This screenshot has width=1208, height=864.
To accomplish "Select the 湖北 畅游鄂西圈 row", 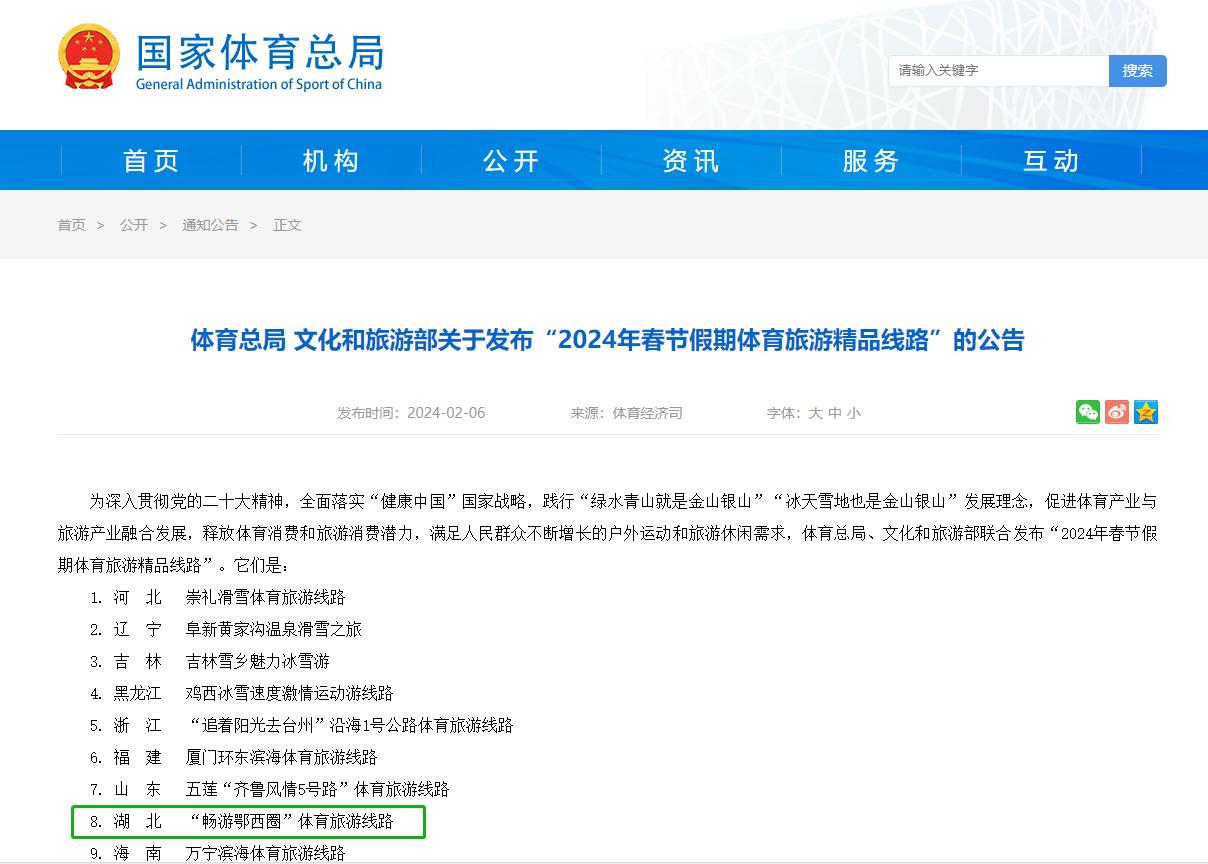I will click(x=249, y=822).
